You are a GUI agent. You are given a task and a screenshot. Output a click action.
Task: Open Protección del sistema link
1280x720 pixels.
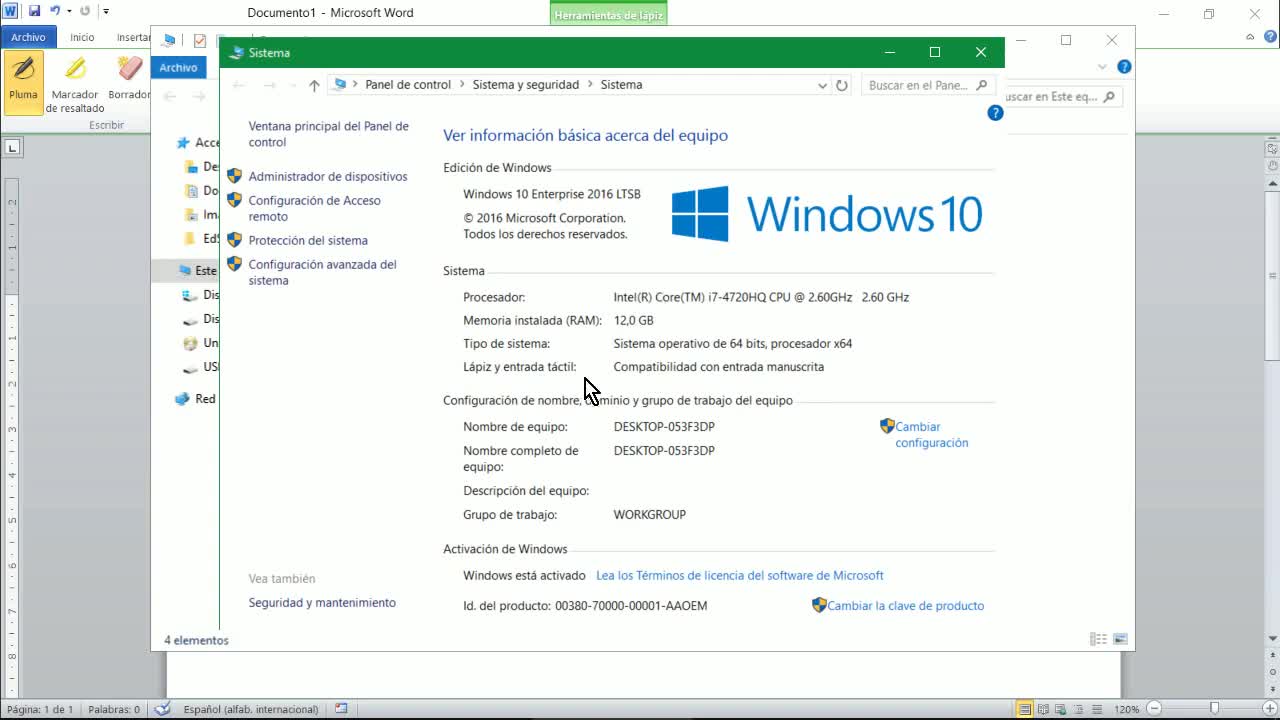(308, 240)
